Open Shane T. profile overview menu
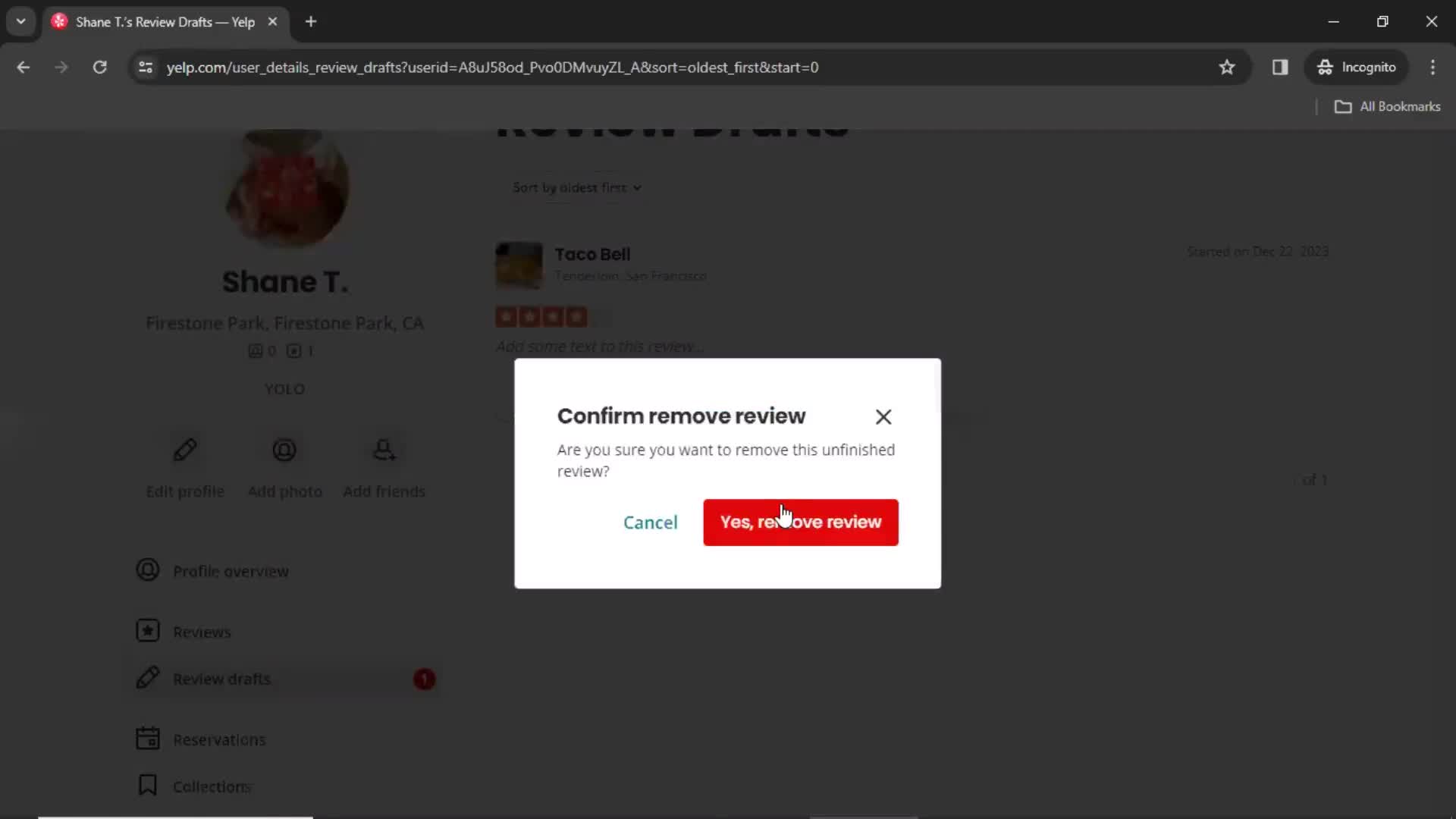This screenshot has height=819, width=1456. 231,571
